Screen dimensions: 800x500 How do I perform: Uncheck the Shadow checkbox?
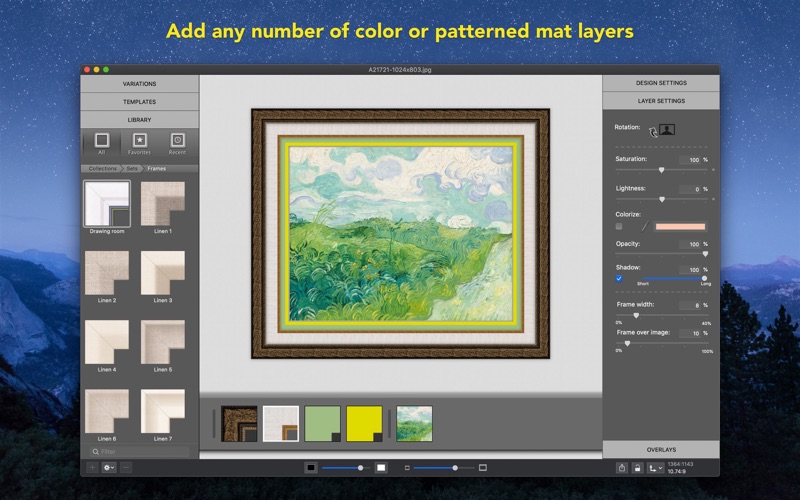pos(619,279)
